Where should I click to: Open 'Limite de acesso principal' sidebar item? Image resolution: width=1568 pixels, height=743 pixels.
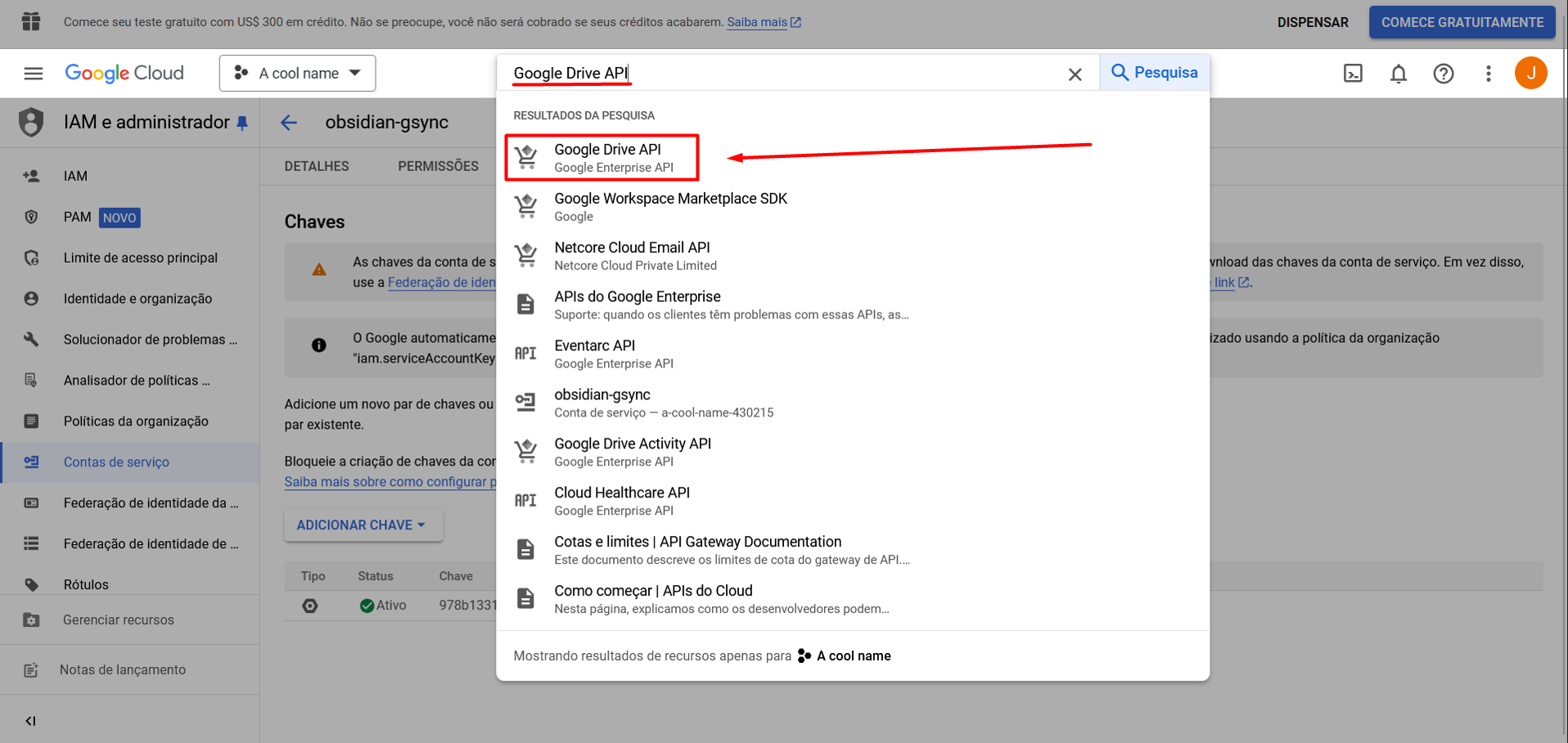[130, 258]
